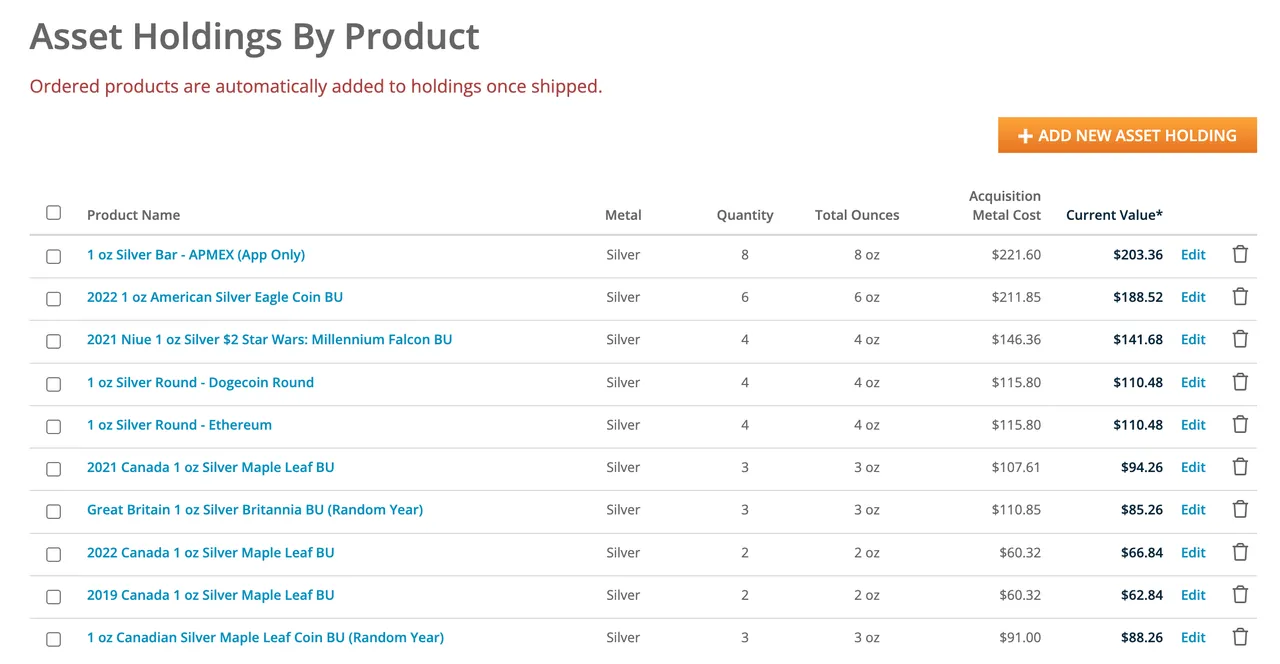This screenshot has height=664, width=1280.
Task: Delete the 2019 Canada Maple Leaf holding
Action: (1240, 595)
